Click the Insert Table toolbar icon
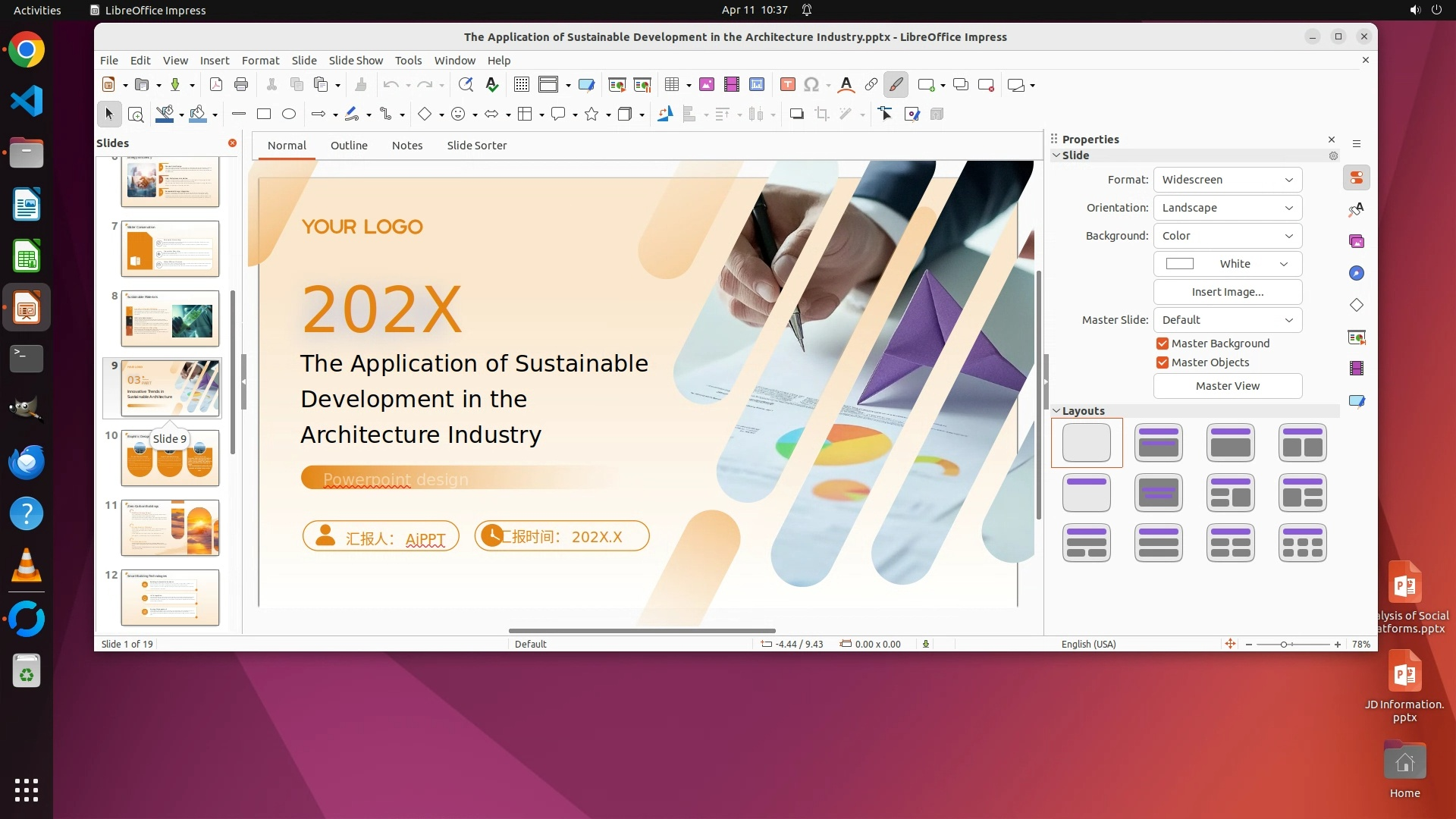Viewport: 1456px width, 819px height. click(x=671, y=85)
